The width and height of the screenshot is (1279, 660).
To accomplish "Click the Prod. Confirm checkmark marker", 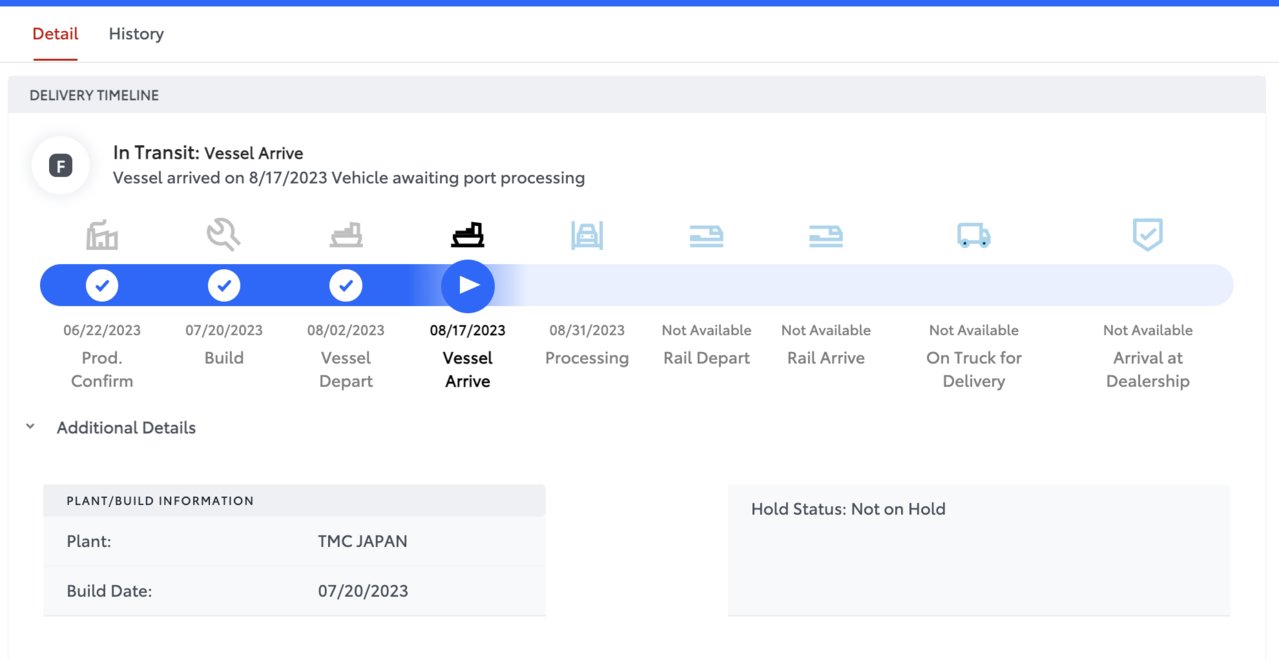I will point(102,286).
